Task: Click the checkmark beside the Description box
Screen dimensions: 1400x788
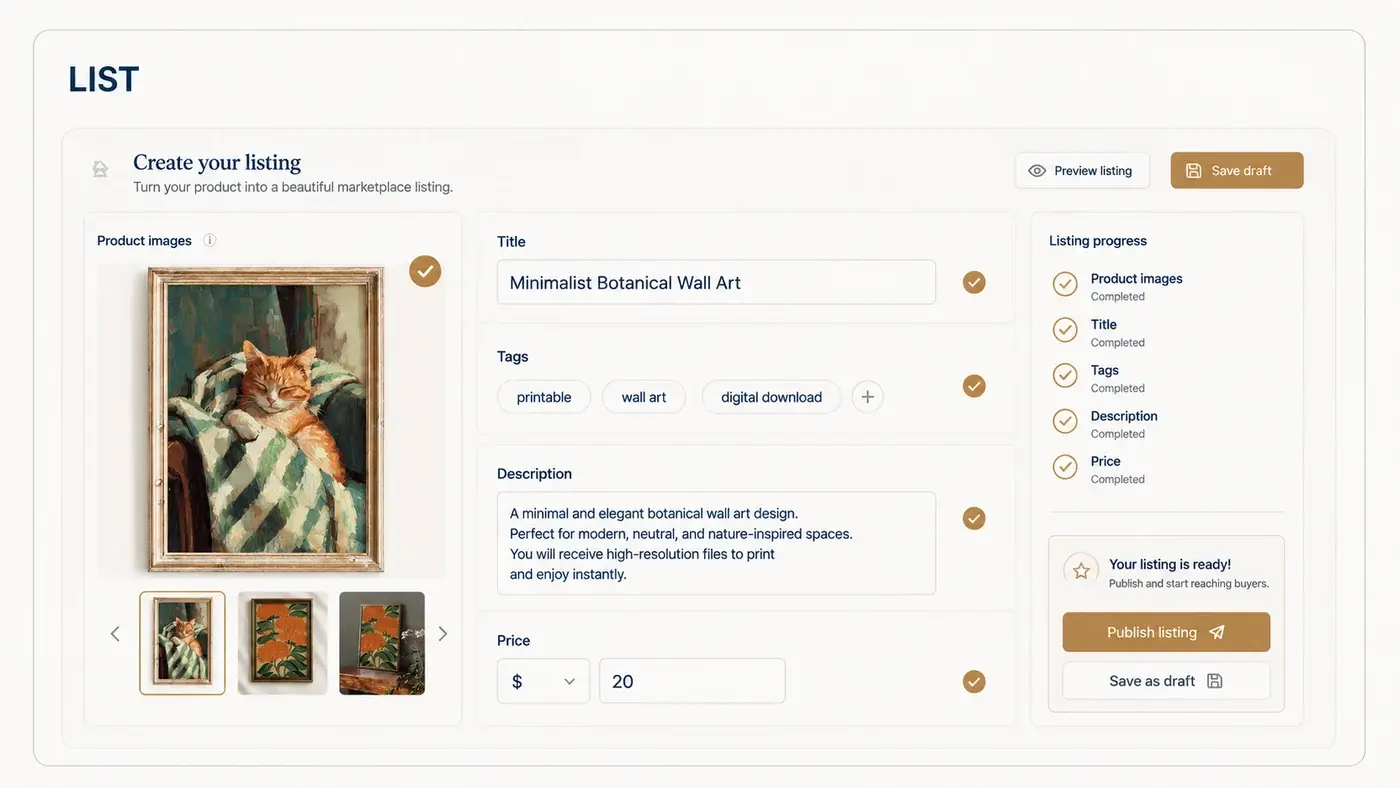Action: tap(974, 518)
